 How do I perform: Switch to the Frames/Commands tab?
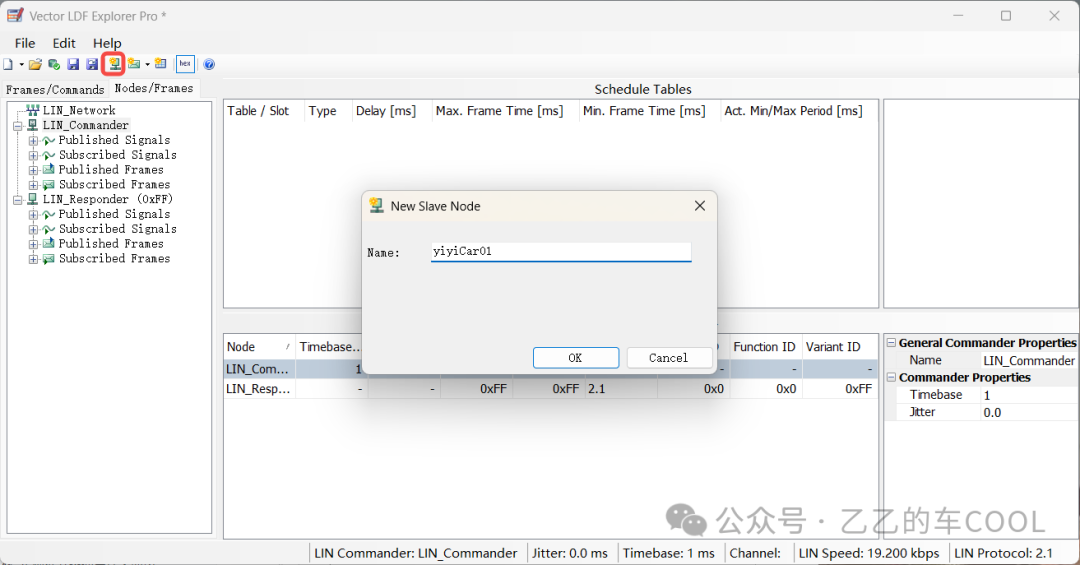pos(54,90)
